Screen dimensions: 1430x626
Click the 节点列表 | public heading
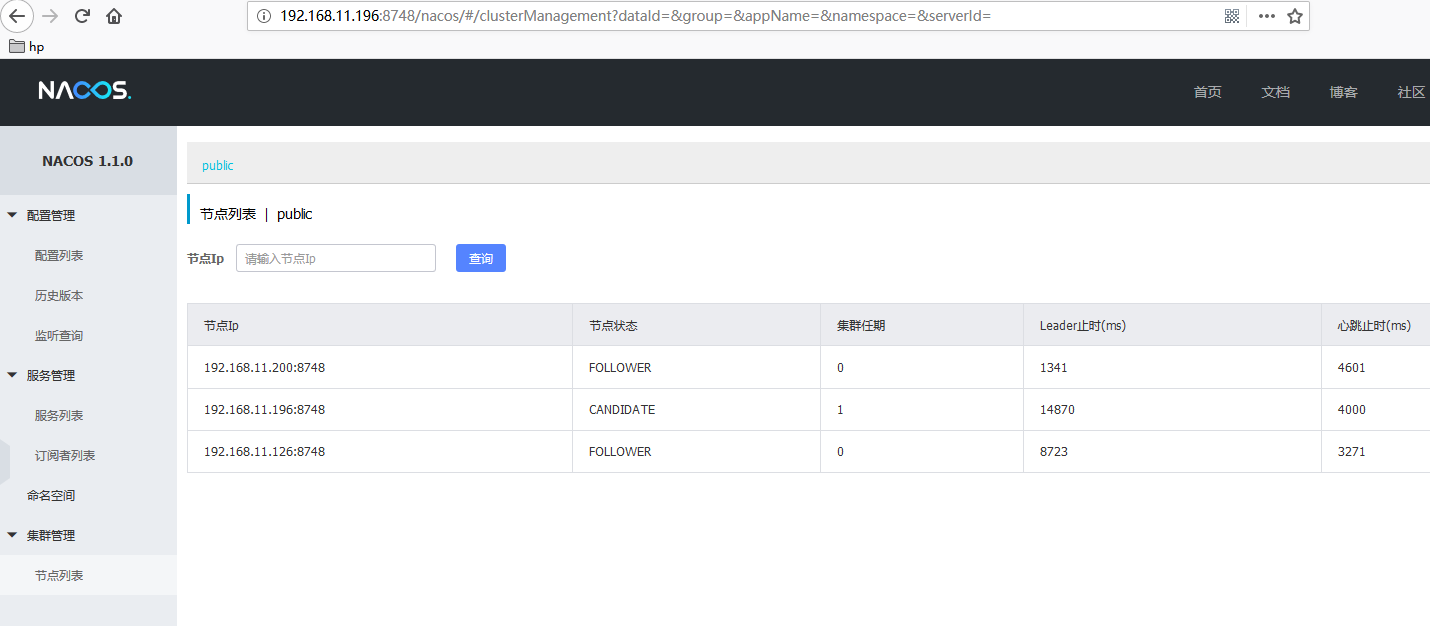tap(256, 214)
